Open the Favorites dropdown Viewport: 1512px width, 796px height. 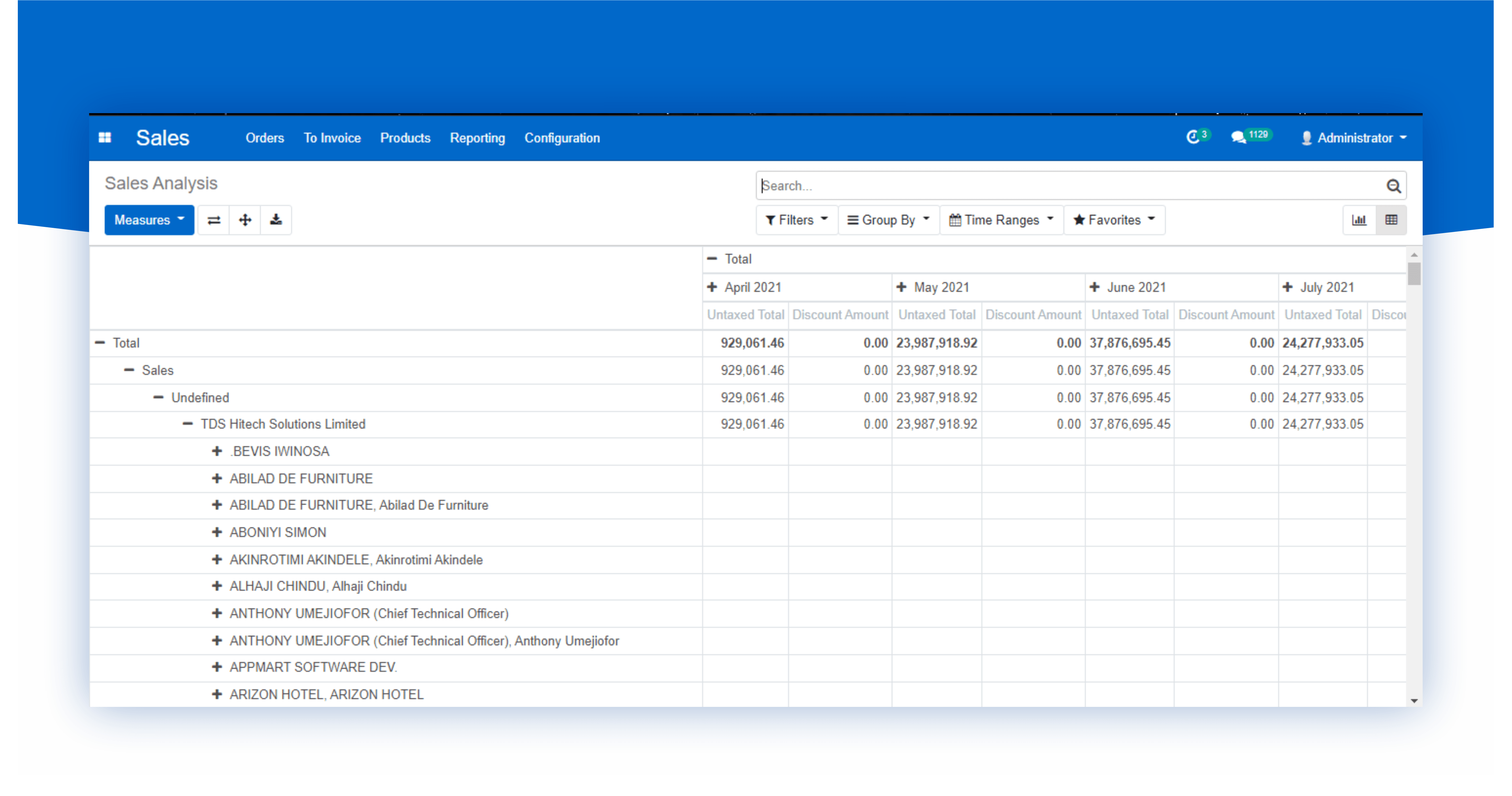1114,220
